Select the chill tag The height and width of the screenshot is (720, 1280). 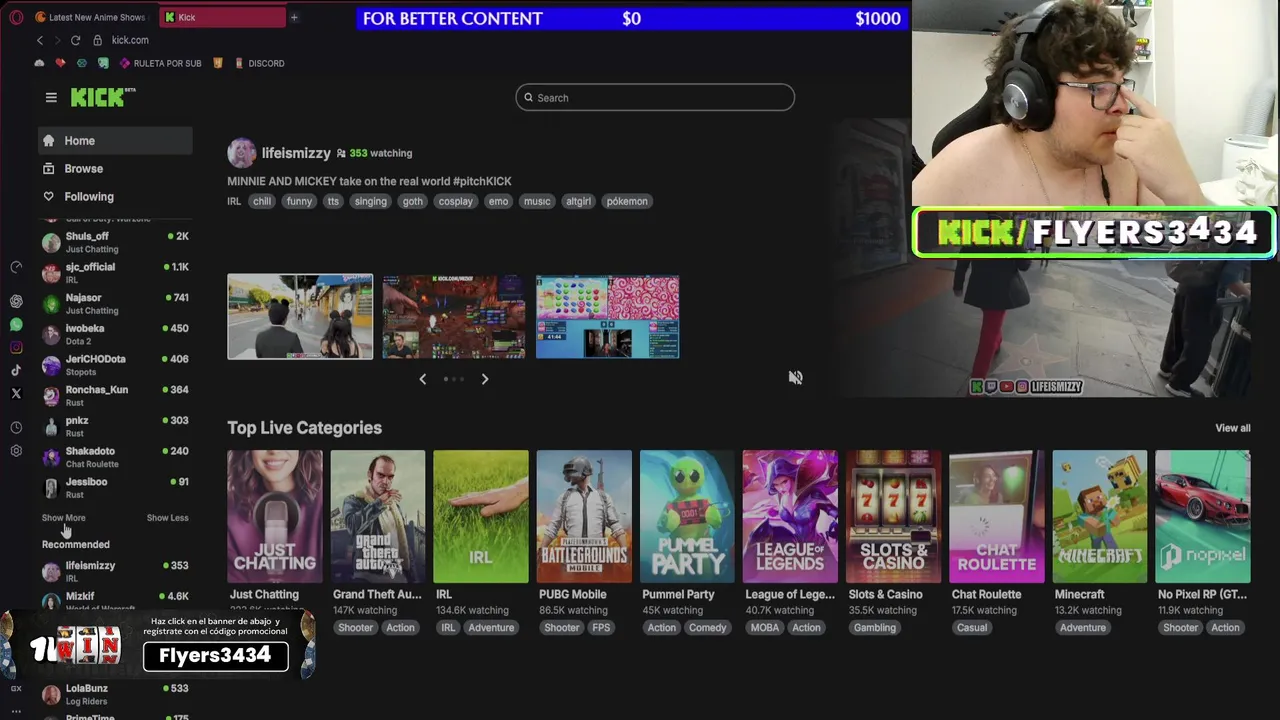click(x=261, y=201)
